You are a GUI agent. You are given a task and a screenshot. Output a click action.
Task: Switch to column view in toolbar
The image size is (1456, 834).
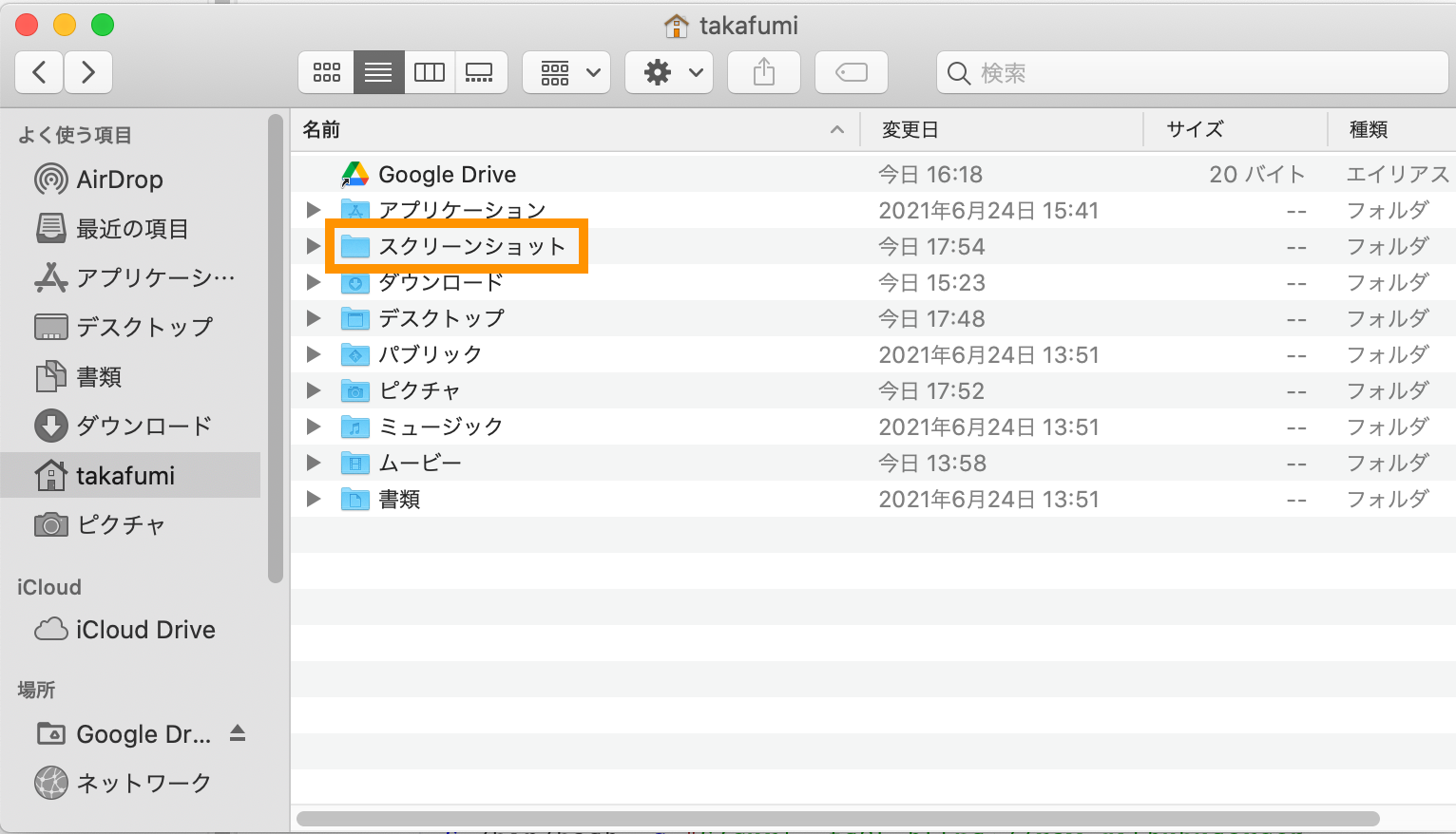coord(430,72)
